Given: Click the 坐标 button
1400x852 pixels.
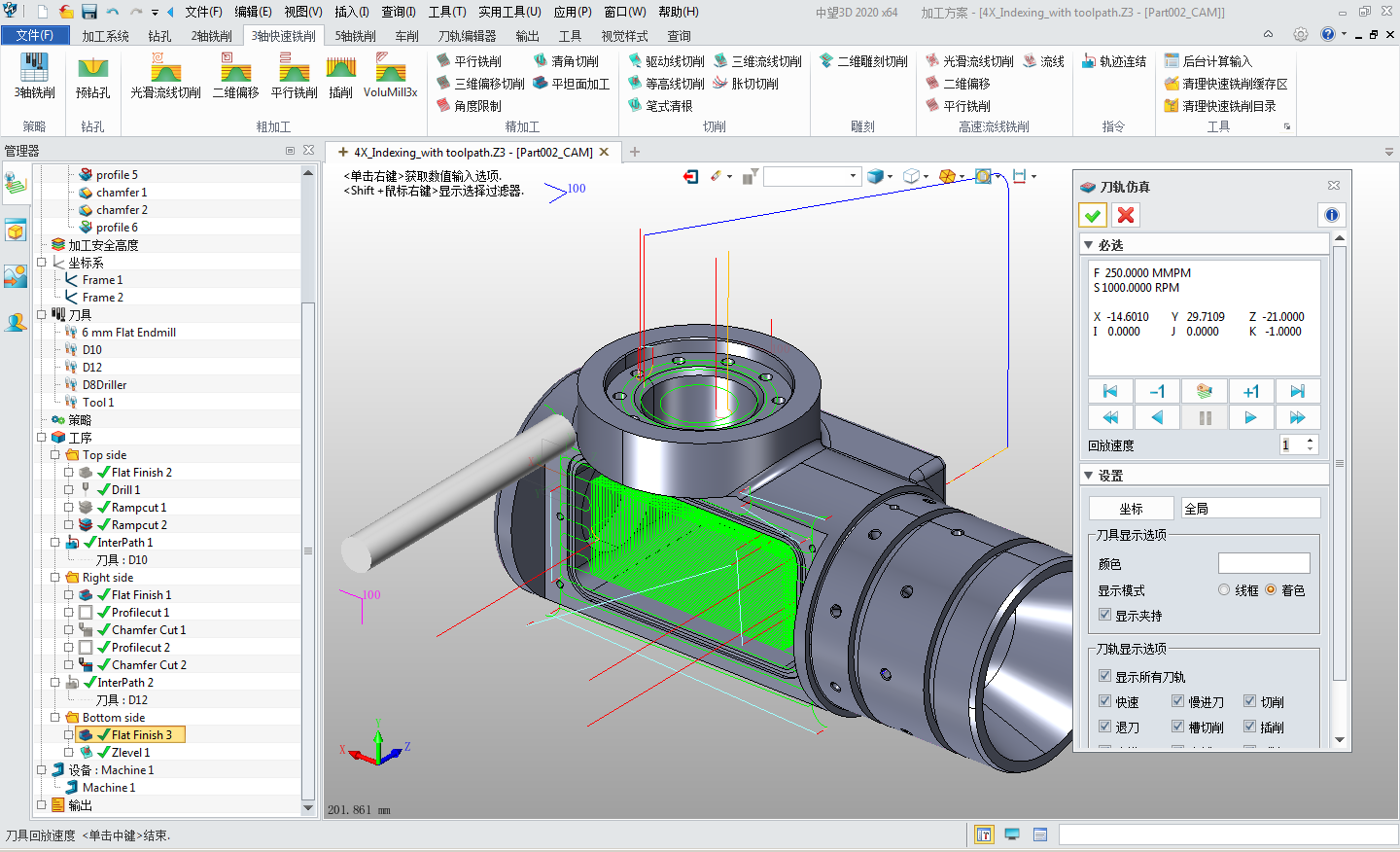Looking at the screenshot, I should point(1131,509).
